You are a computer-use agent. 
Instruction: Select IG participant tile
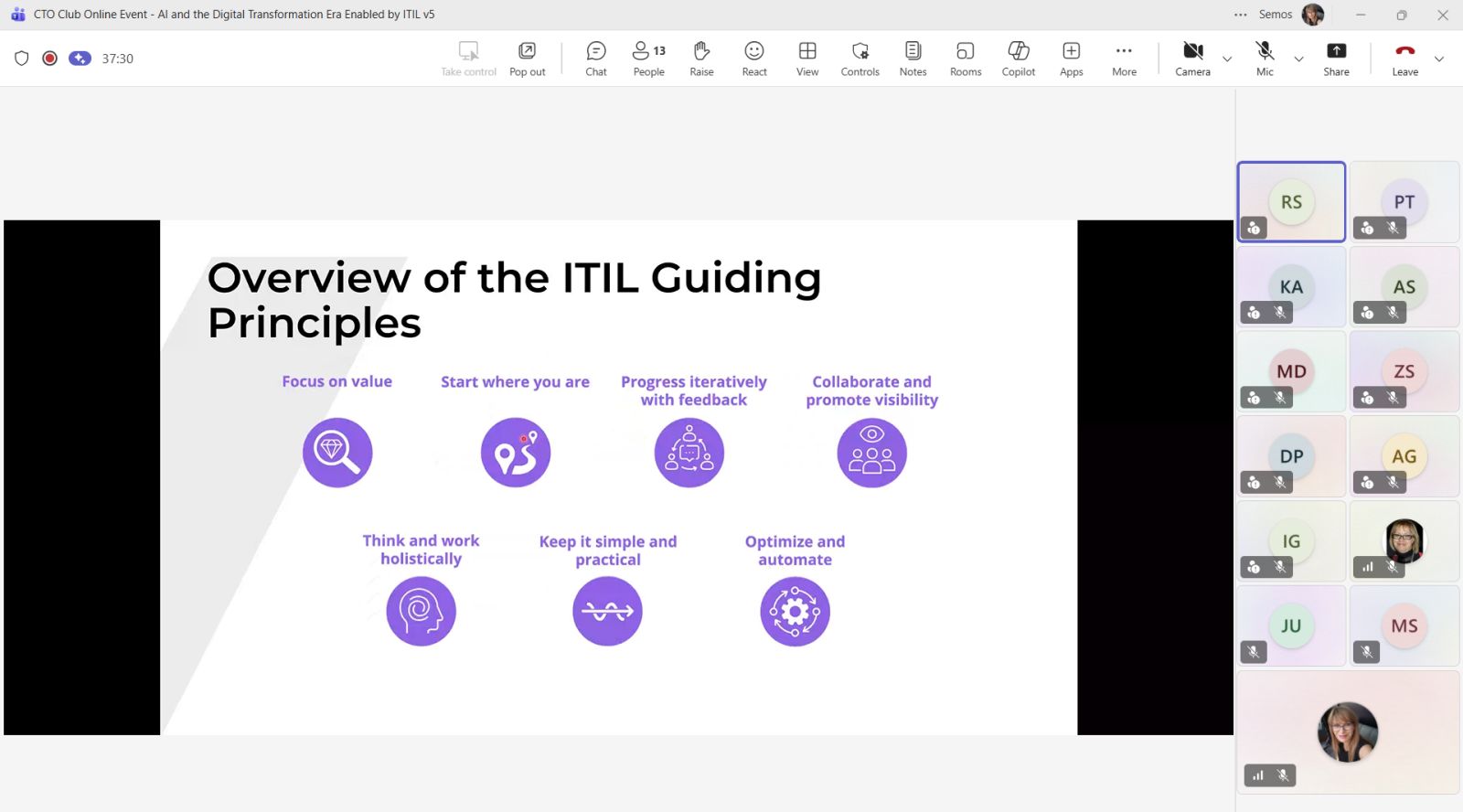click(x=1291, y=541)
